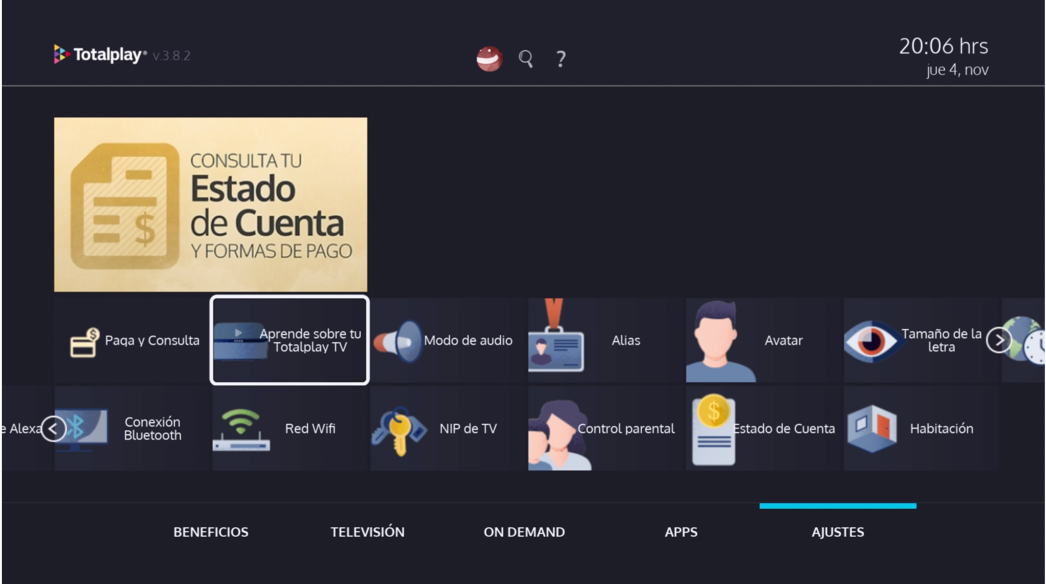This screenshot has height=584, width=1046.
Task: Click the Avatar label text
Action: (783, 340)
